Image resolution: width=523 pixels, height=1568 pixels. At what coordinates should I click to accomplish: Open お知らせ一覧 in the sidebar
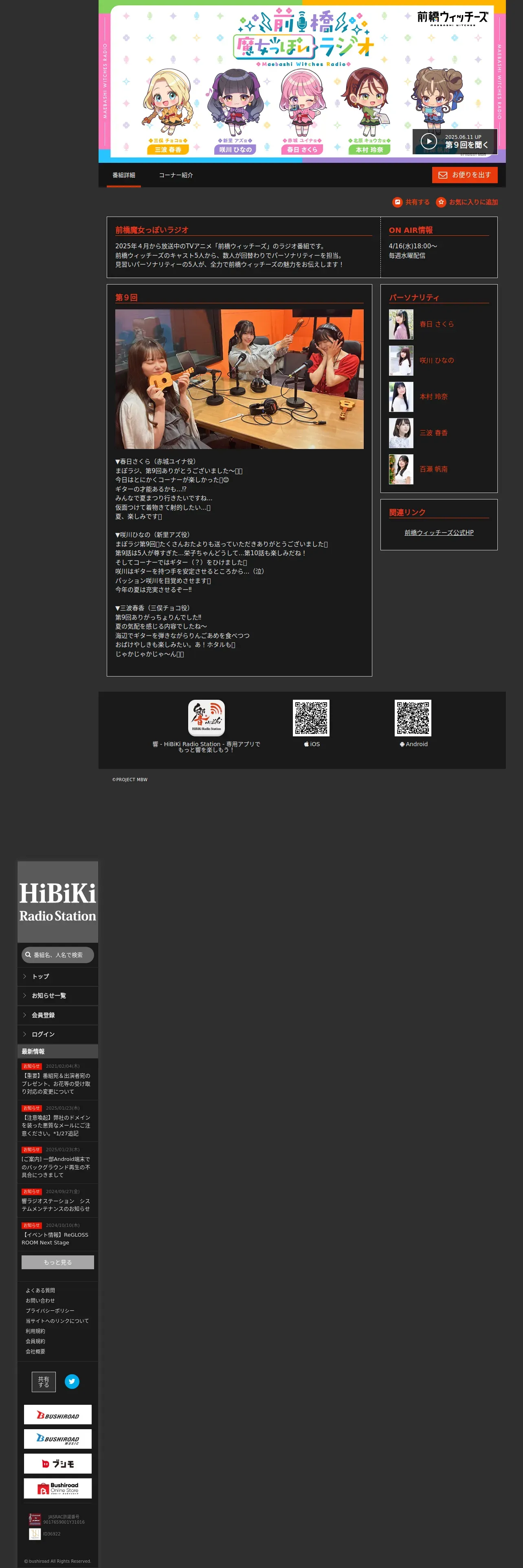tap(58, 996)
